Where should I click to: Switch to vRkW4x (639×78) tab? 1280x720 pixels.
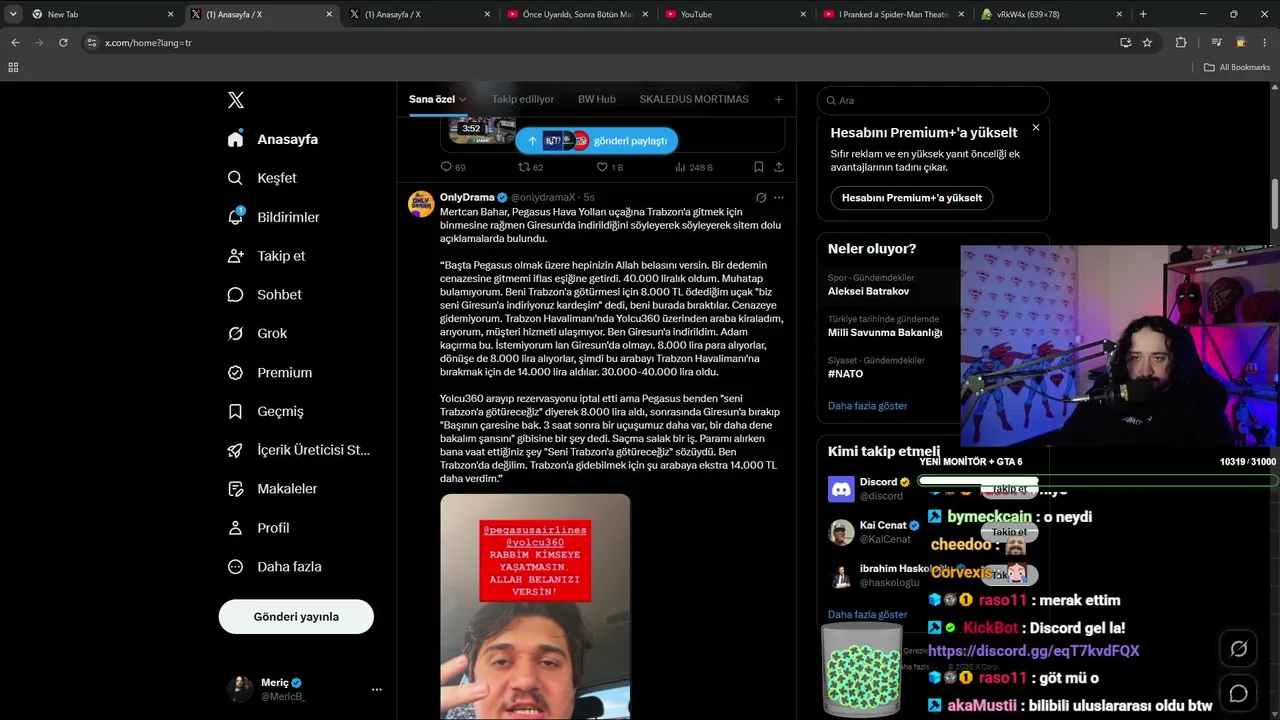(x=1051, y=14)
